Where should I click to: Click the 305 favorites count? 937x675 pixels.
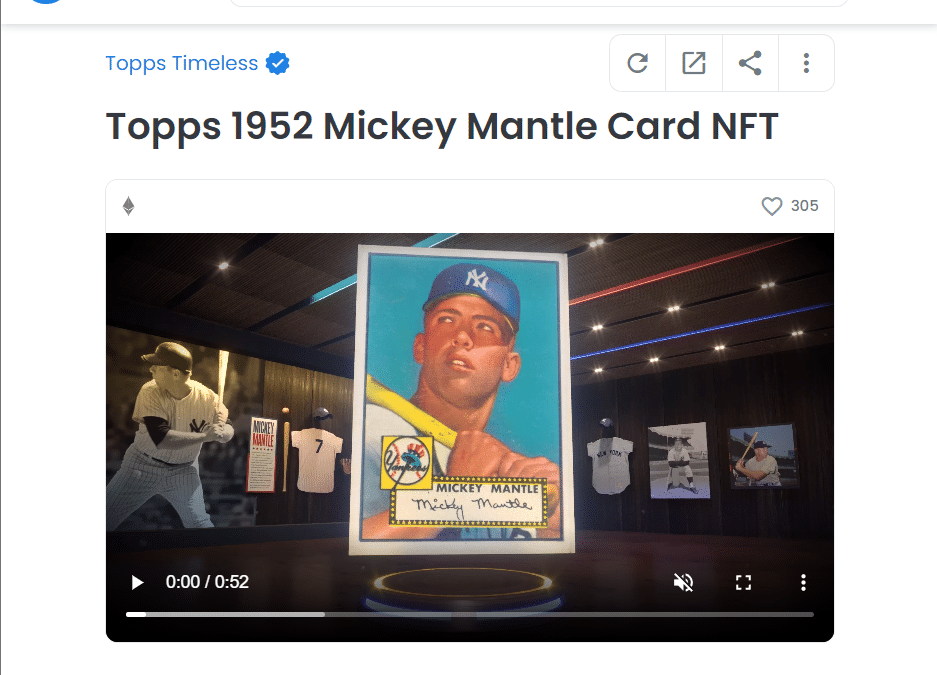pos(804,206)
